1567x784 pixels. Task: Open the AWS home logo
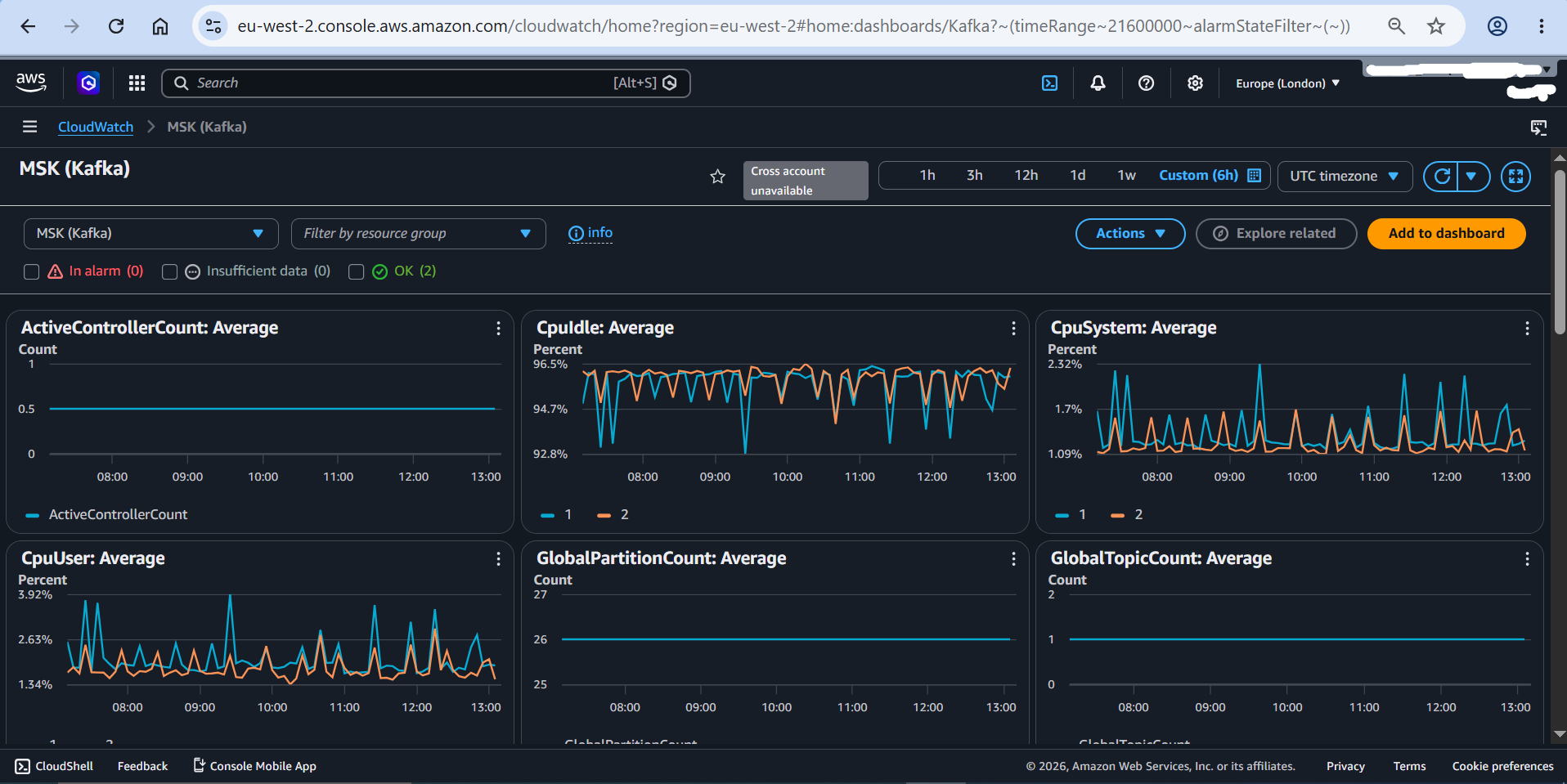coord(31,83)
